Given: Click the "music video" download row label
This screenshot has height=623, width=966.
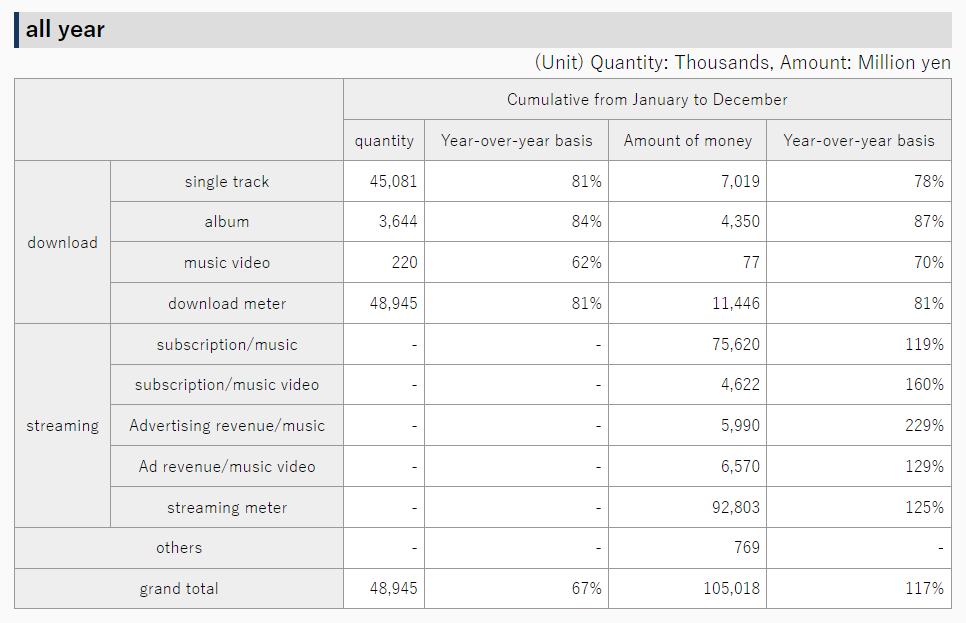Looking at the screenshot, I should click(x=227, y=263).
